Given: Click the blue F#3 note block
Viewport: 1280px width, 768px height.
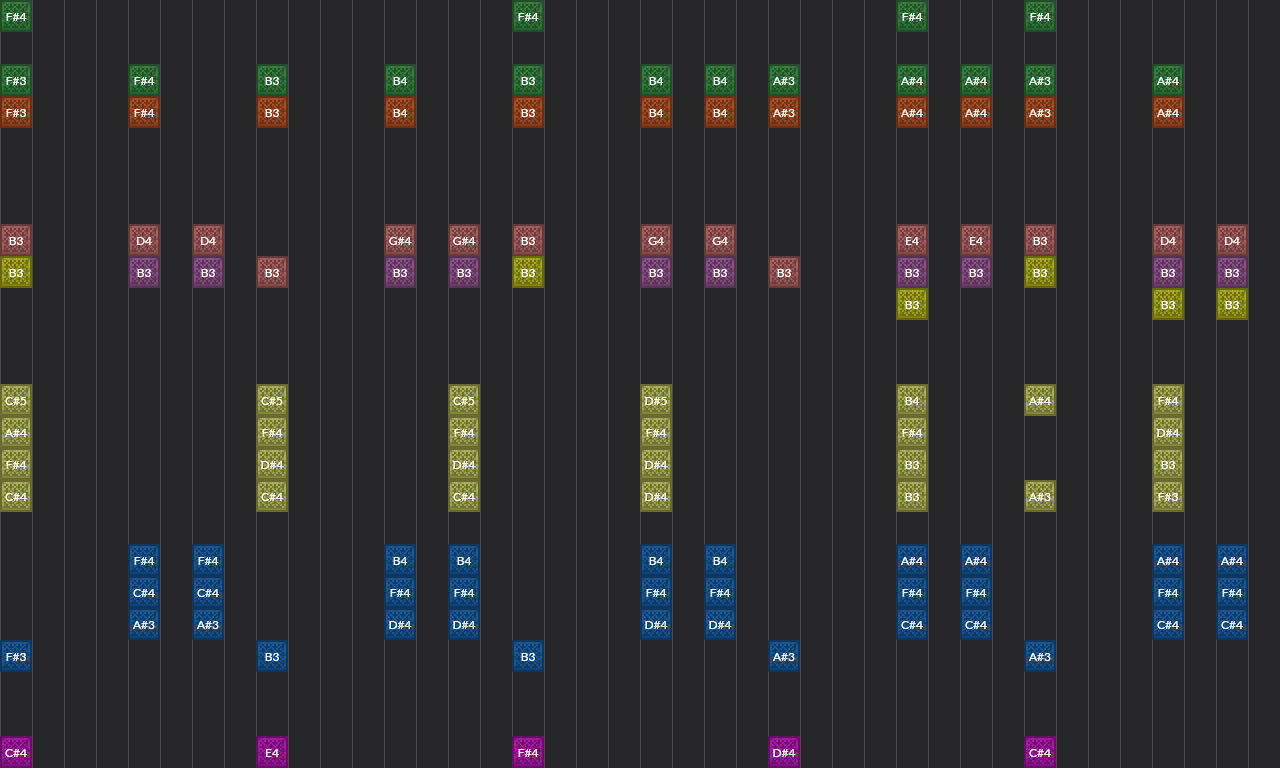Looking at the screenshot, I should click(x=16, y=656).
